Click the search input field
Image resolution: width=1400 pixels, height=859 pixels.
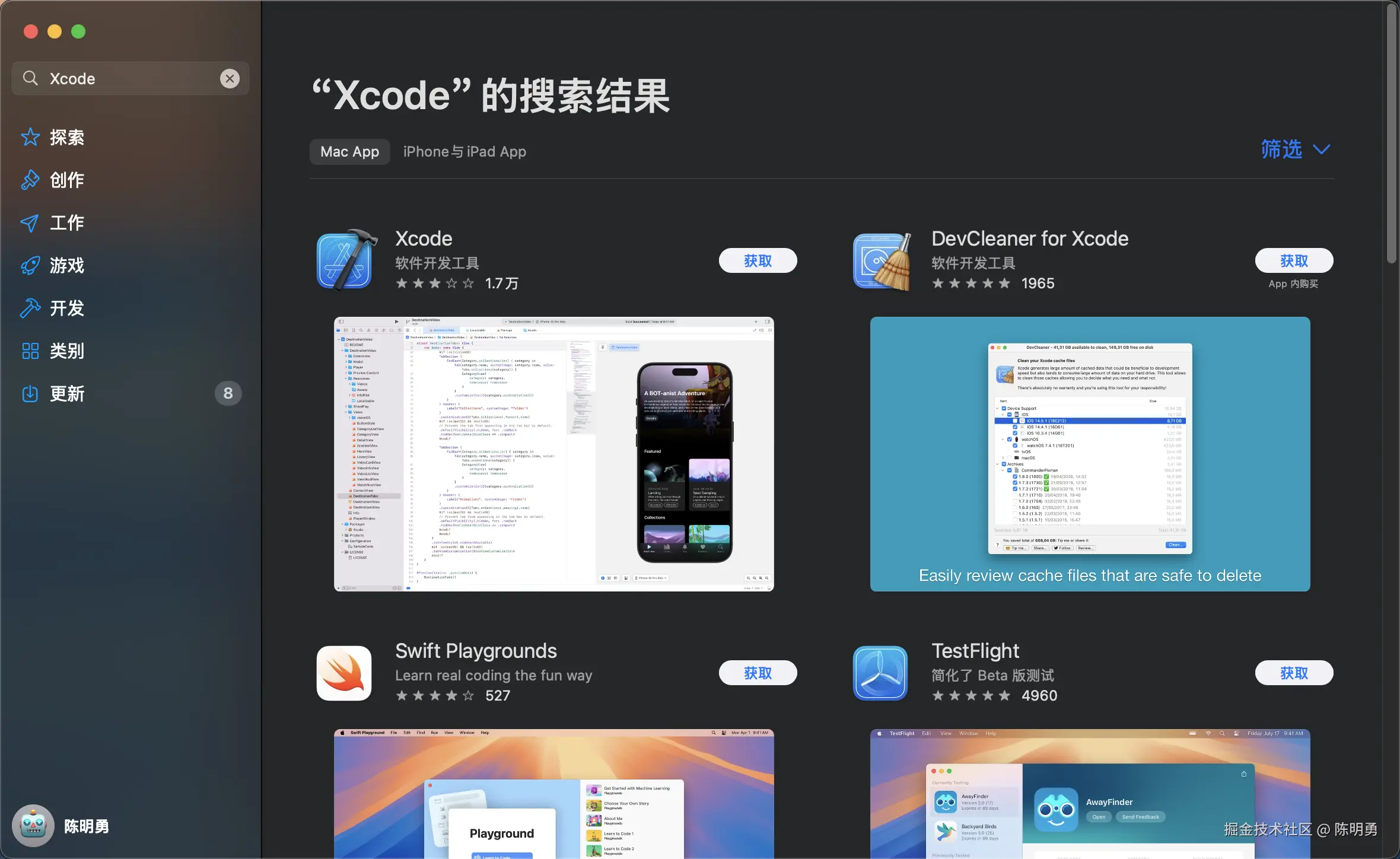(x=131, y=79)
